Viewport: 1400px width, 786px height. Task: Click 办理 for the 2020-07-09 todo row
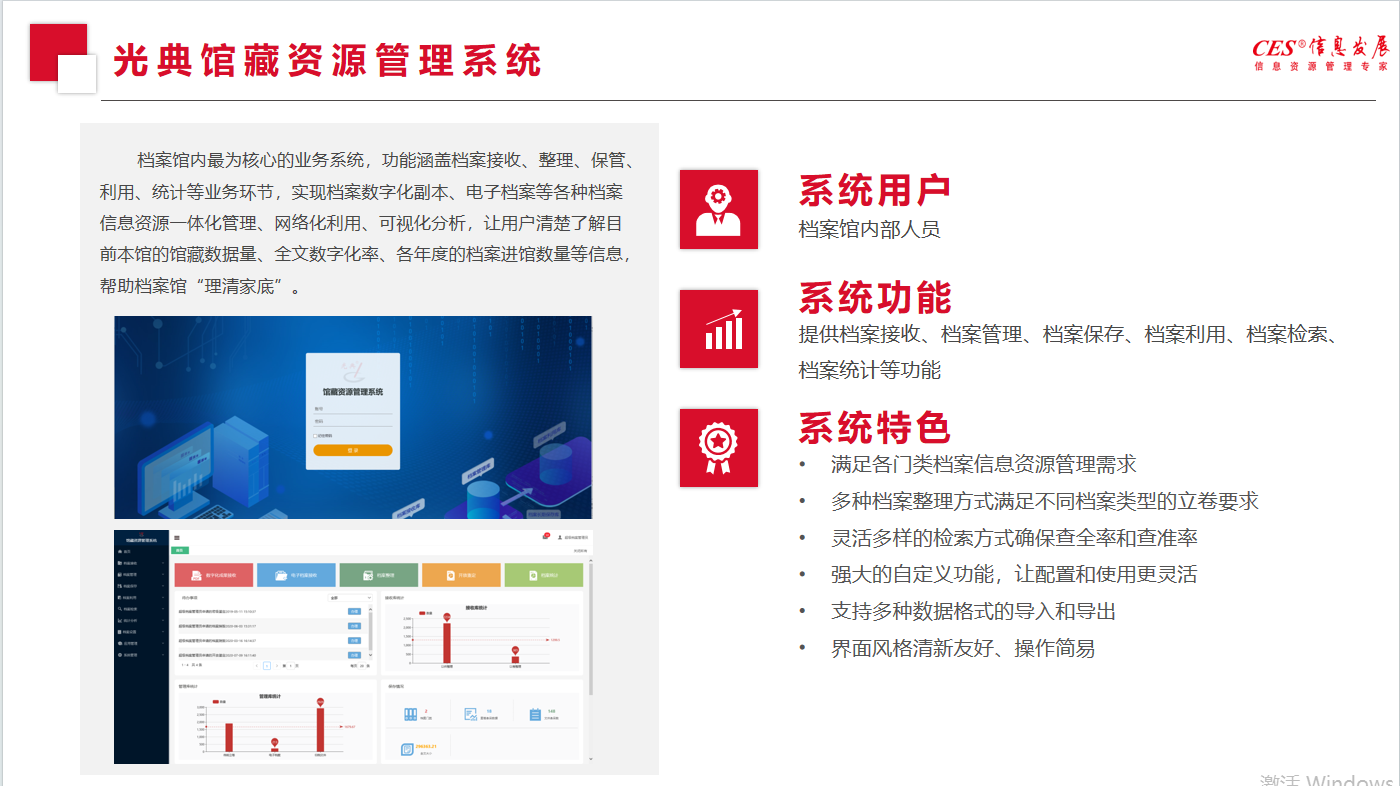[x=354, y=655]
